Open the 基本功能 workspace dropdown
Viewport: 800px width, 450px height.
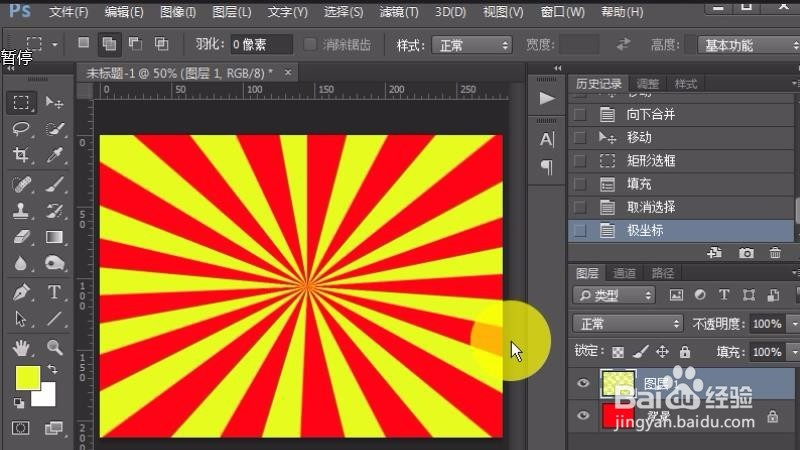[748, 45]
